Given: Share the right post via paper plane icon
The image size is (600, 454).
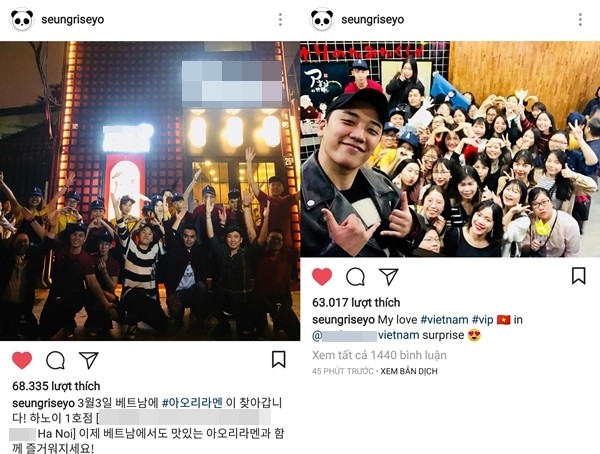Looking at the screenshot, I should 389,276.
